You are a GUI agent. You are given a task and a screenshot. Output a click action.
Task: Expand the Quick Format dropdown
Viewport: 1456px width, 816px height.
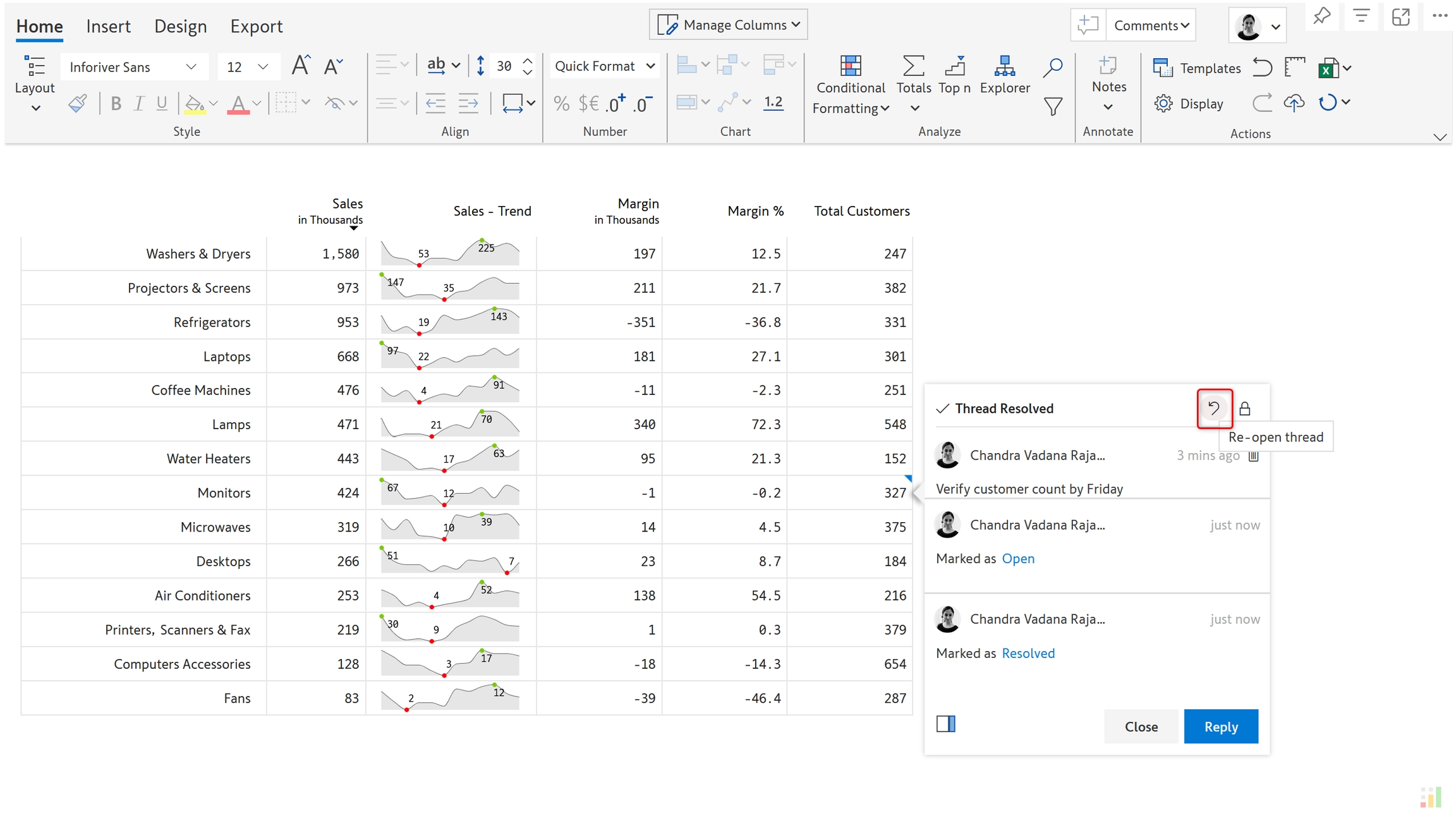(x=650, y=66)
